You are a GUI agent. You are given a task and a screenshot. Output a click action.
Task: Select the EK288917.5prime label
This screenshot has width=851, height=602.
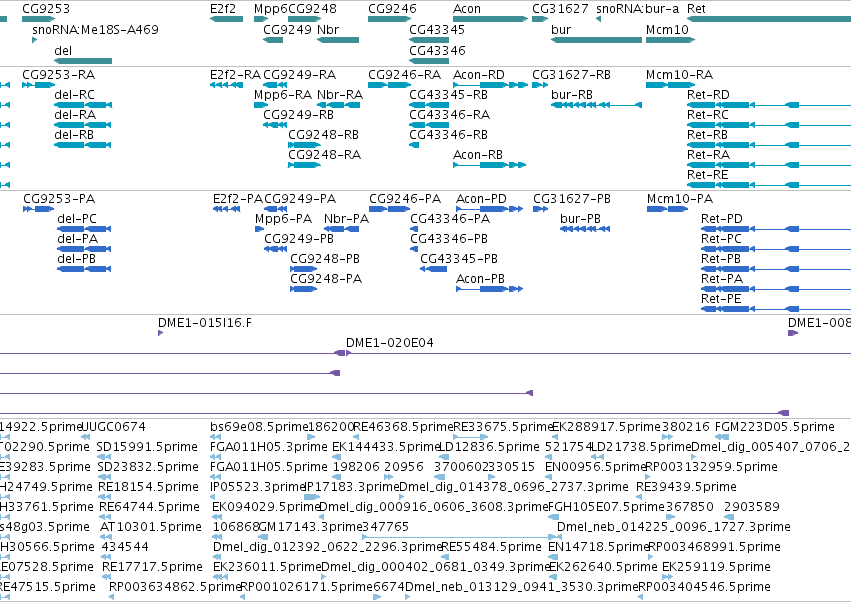[606, 427]
